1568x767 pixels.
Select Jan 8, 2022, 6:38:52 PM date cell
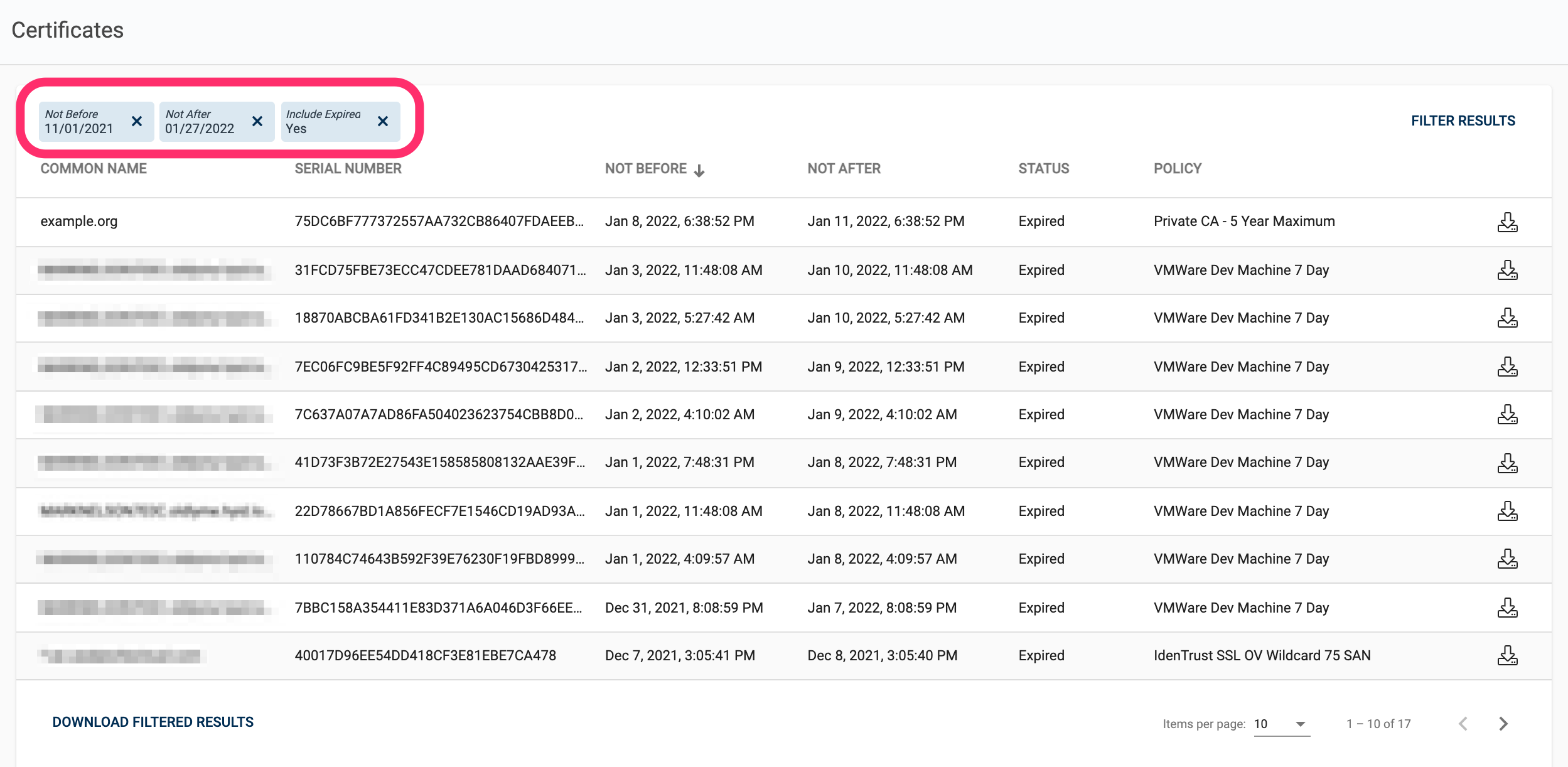click(x=680, y=222)
